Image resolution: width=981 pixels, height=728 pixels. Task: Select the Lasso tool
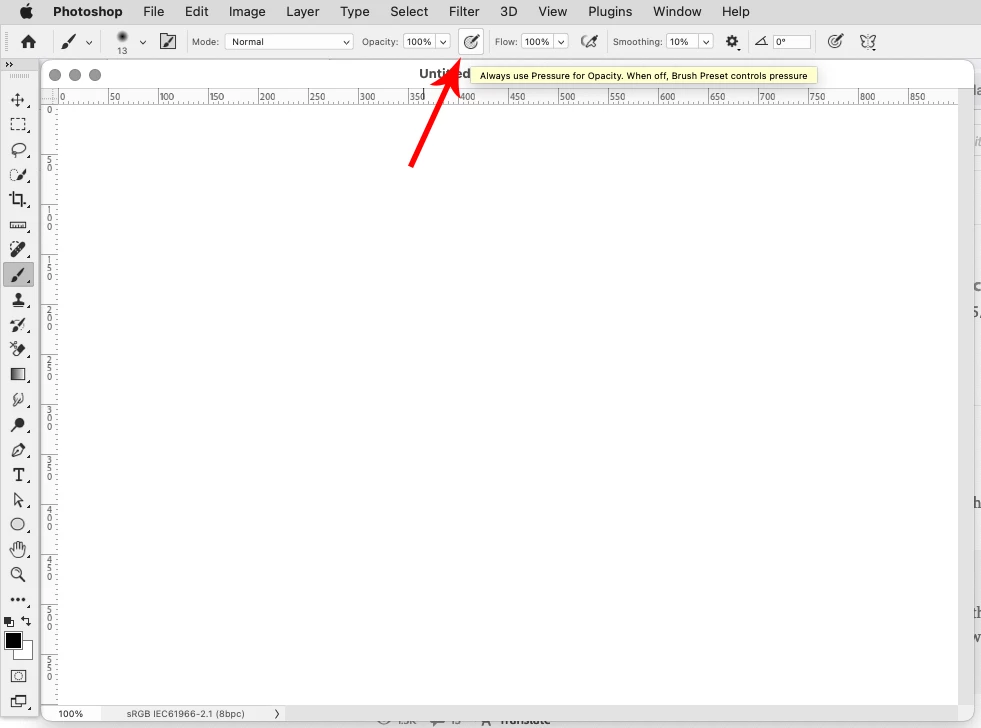point(18,150)
